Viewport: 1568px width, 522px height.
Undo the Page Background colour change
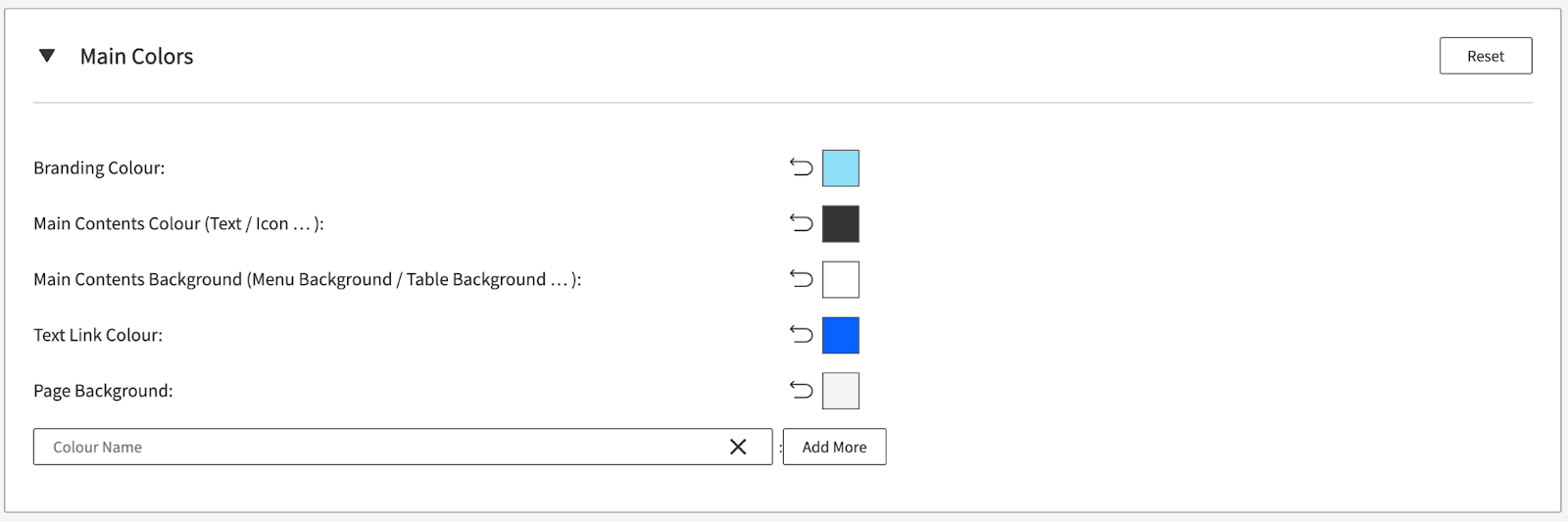point(802,391)
